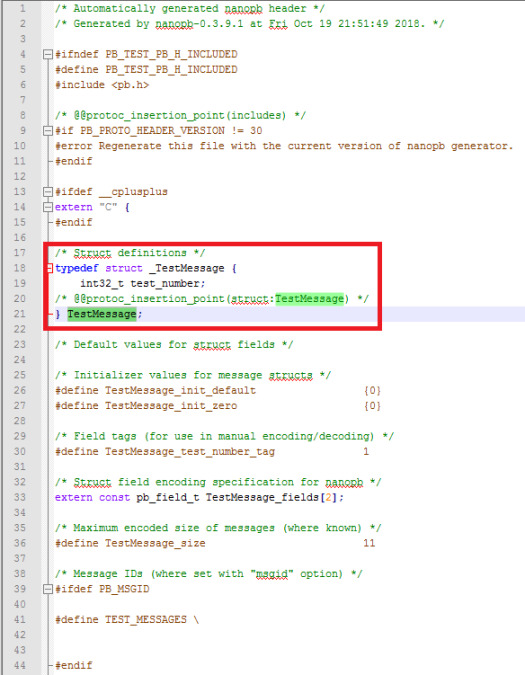This screenshot has width=525, height=675.
Task: Click TestMessage inside protoc_insertion_point struct comment
Action: [309, 299]
